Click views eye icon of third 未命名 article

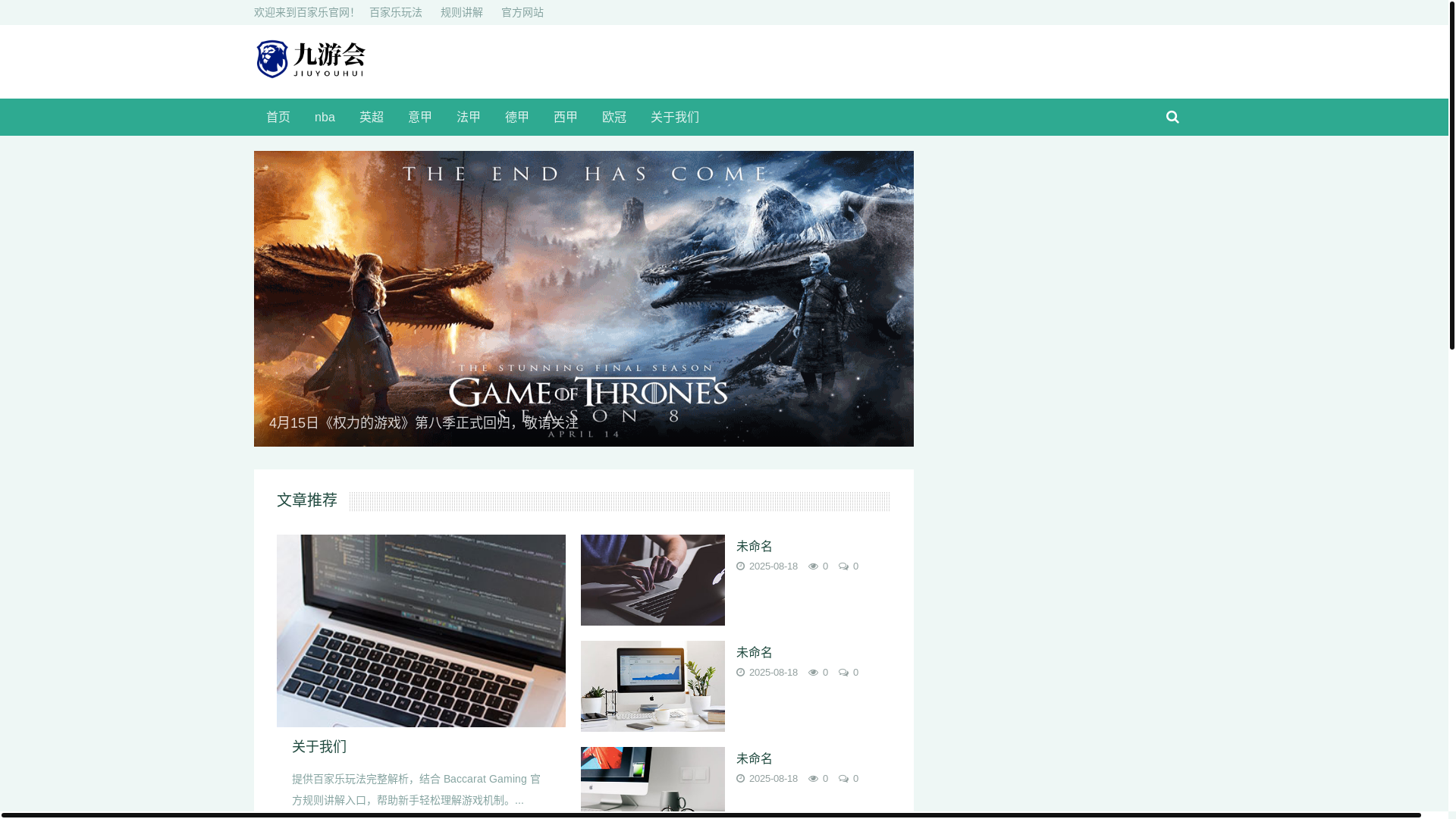(813, 779)
